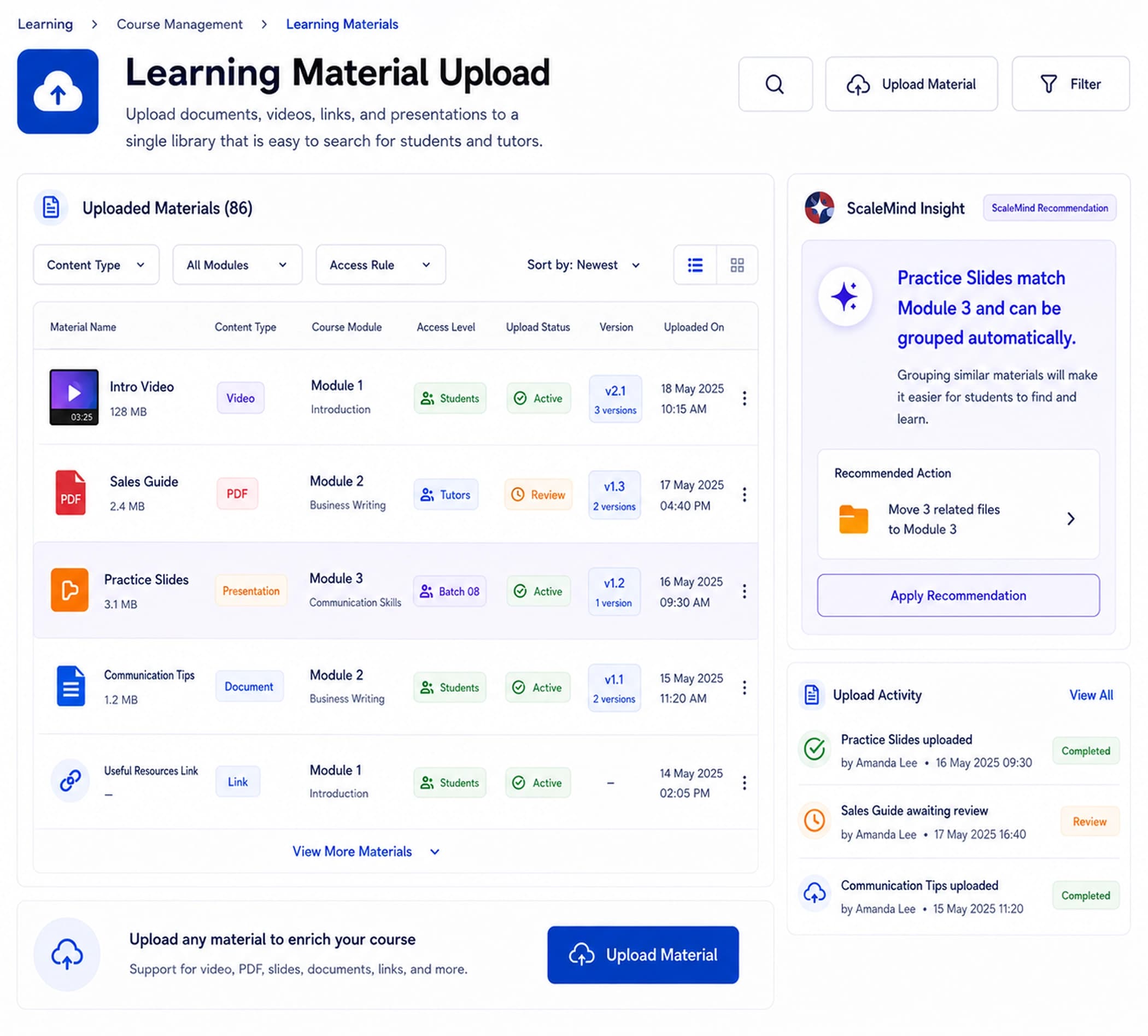Click the Practice Slides presentation icon
Viewport: 1148px width, 1036px height.
(69, 590)
